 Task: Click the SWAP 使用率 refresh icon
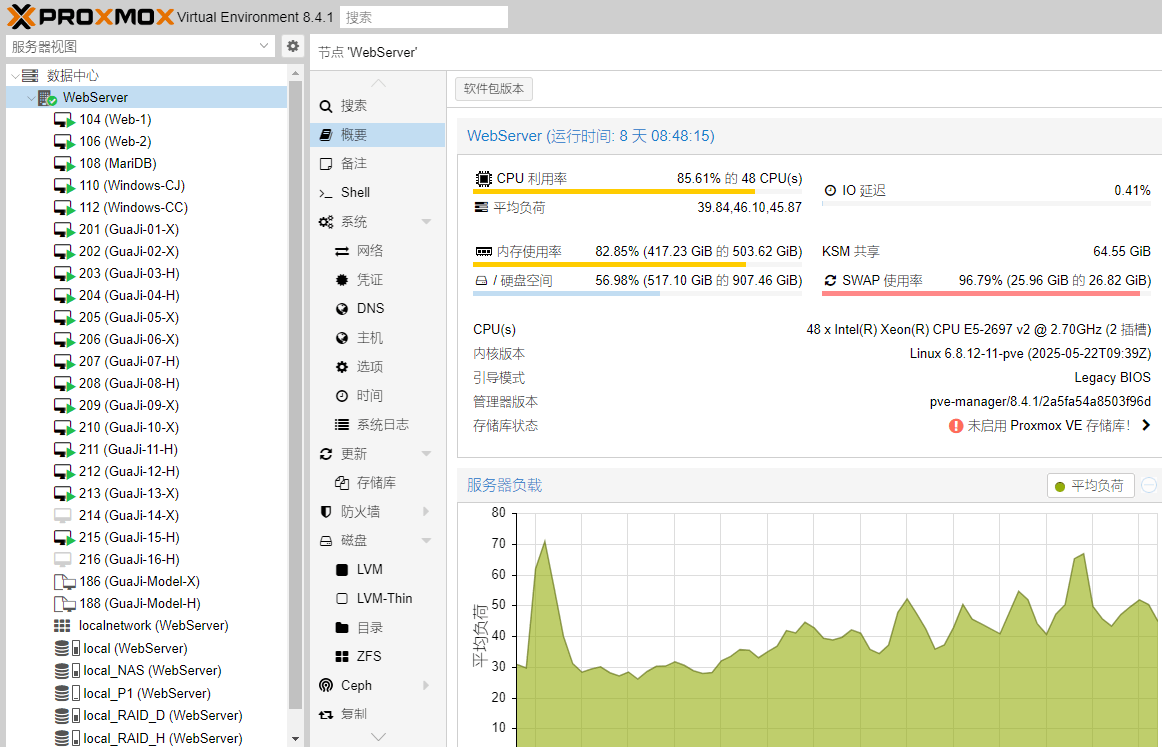[830, 280]
